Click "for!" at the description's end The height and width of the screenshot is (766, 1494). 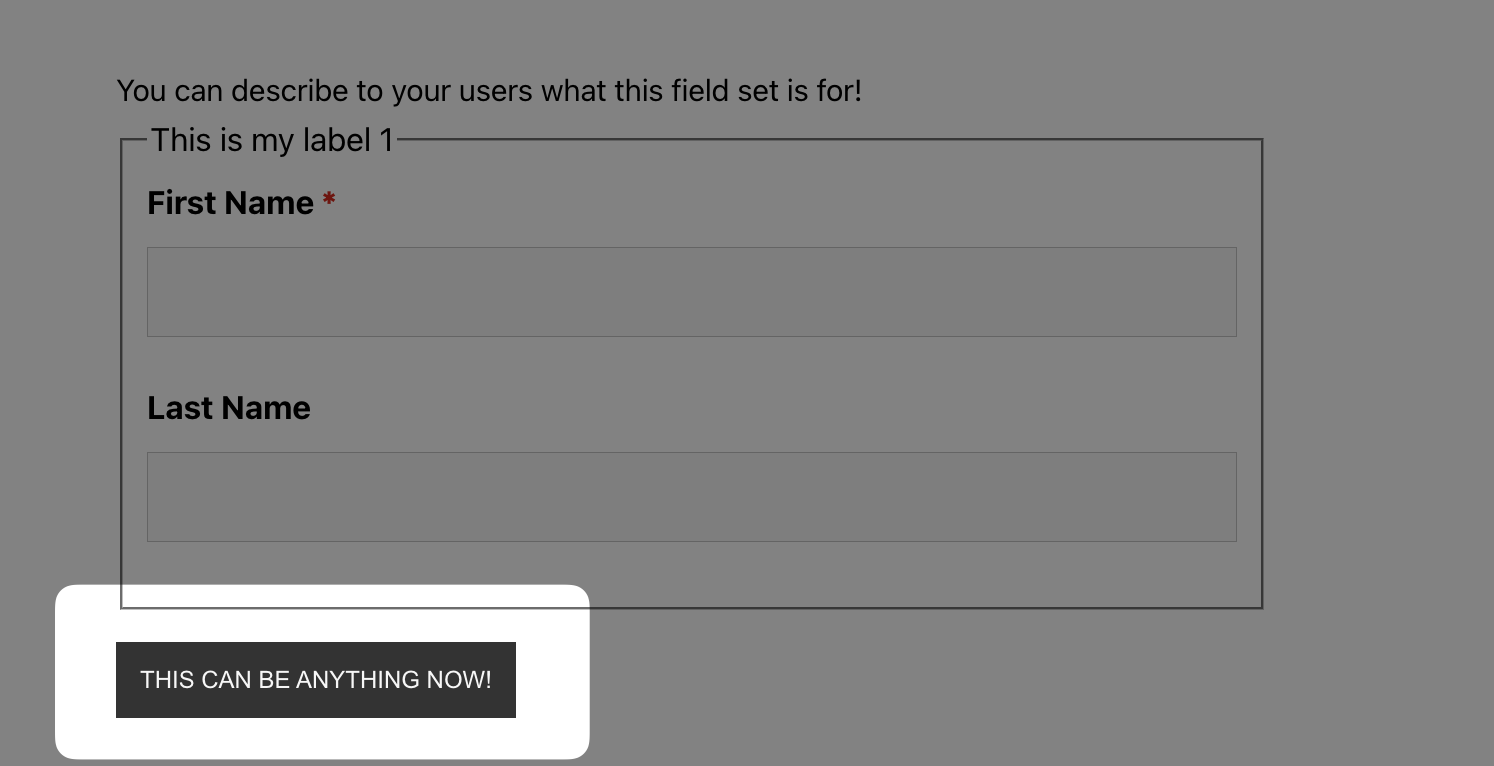point(838,91)
